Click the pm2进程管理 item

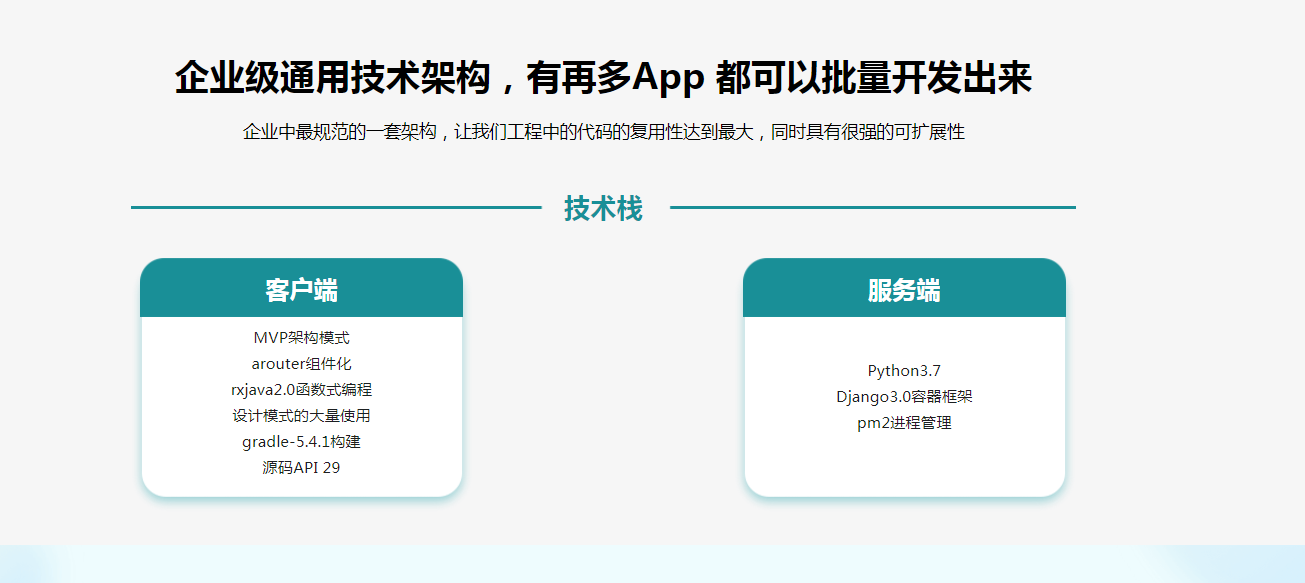[x=904, y=422]
